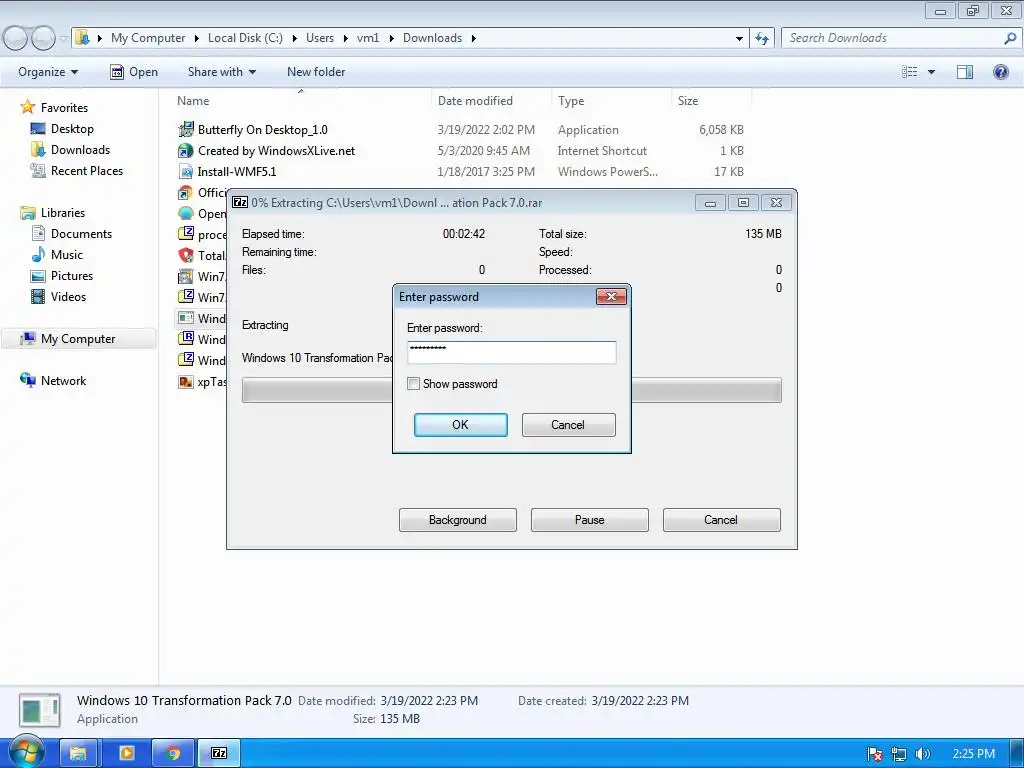Expand arrow after Downloads in the address bar

473,39
